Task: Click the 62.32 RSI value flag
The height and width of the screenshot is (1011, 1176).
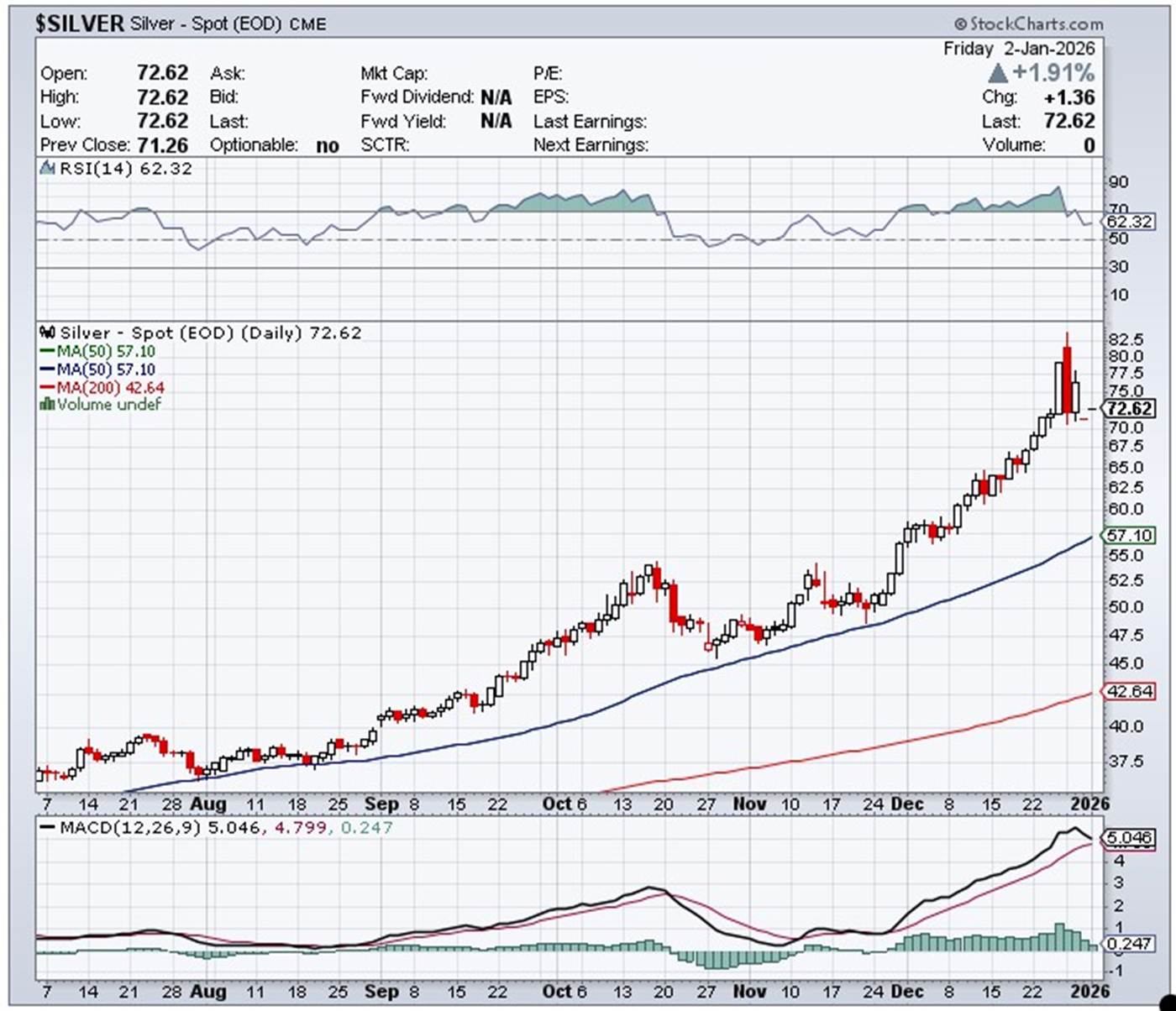Action: [x=1128, y=222]
